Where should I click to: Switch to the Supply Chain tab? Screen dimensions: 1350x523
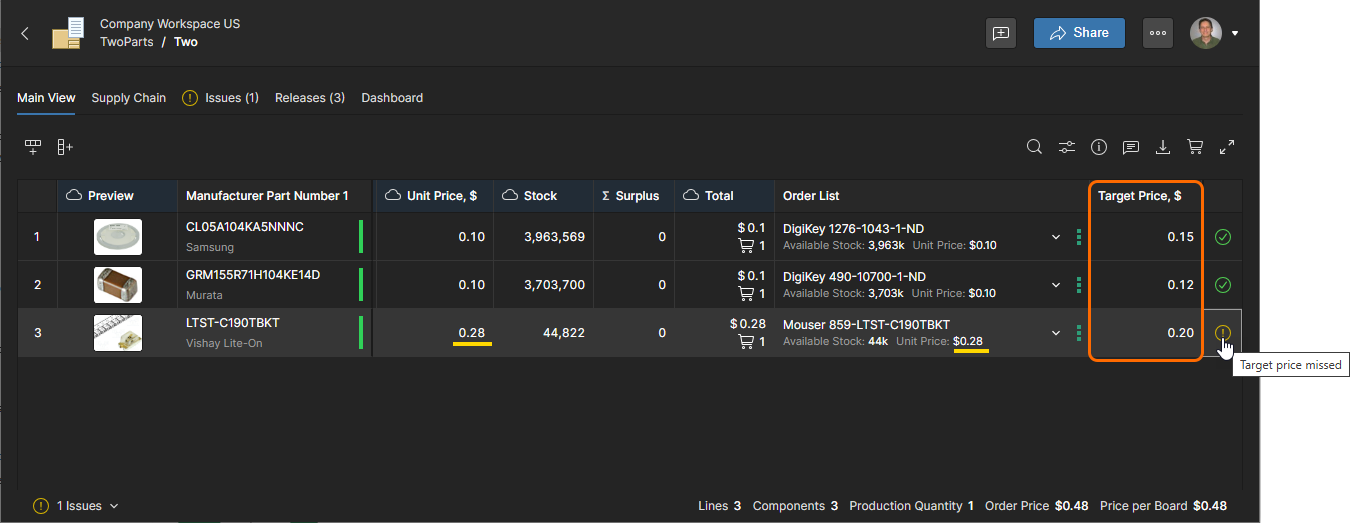pyautogui.click(x=129, y=98)
